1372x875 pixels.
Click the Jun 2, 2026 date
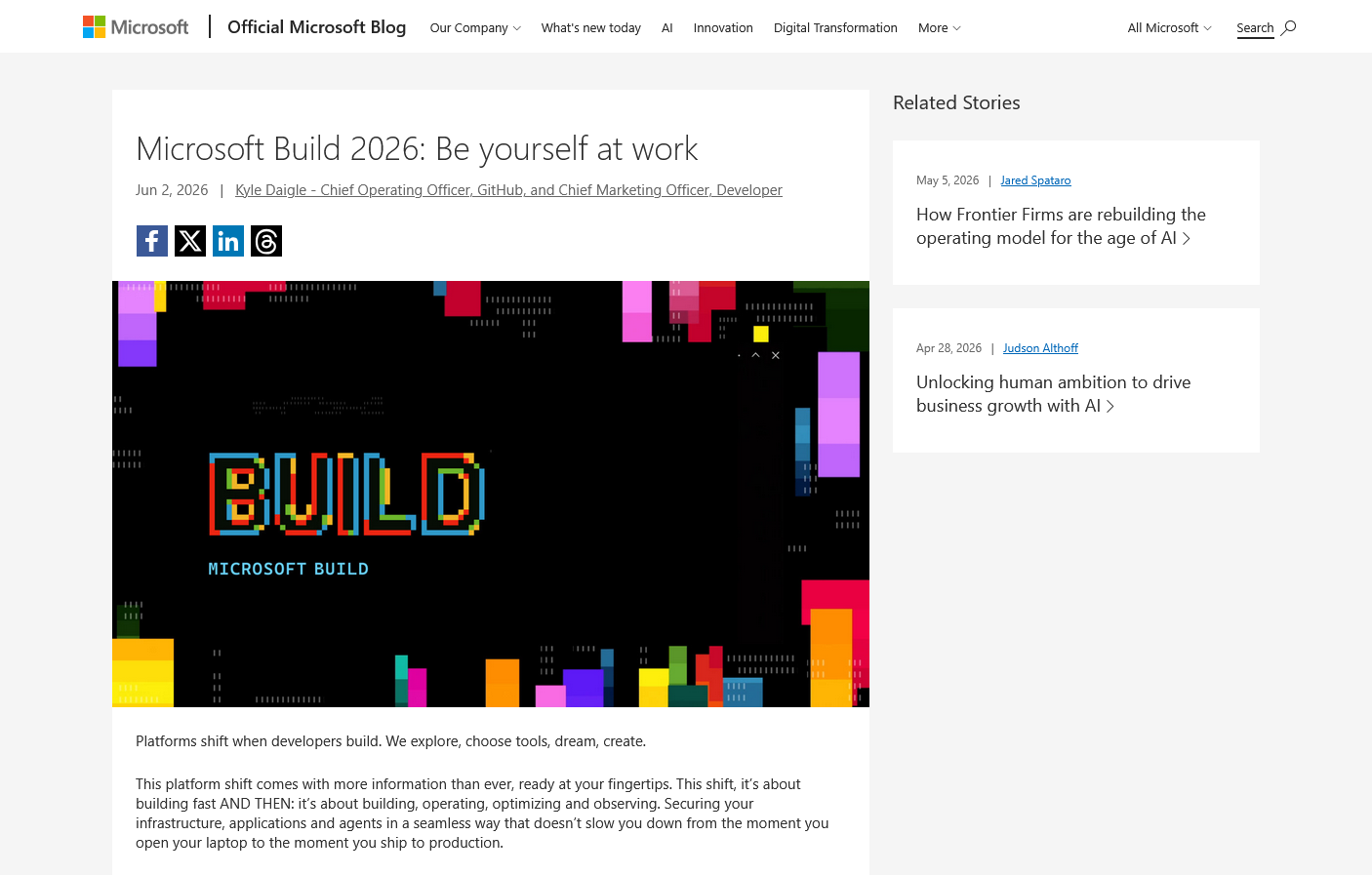[x=172, y=190]
